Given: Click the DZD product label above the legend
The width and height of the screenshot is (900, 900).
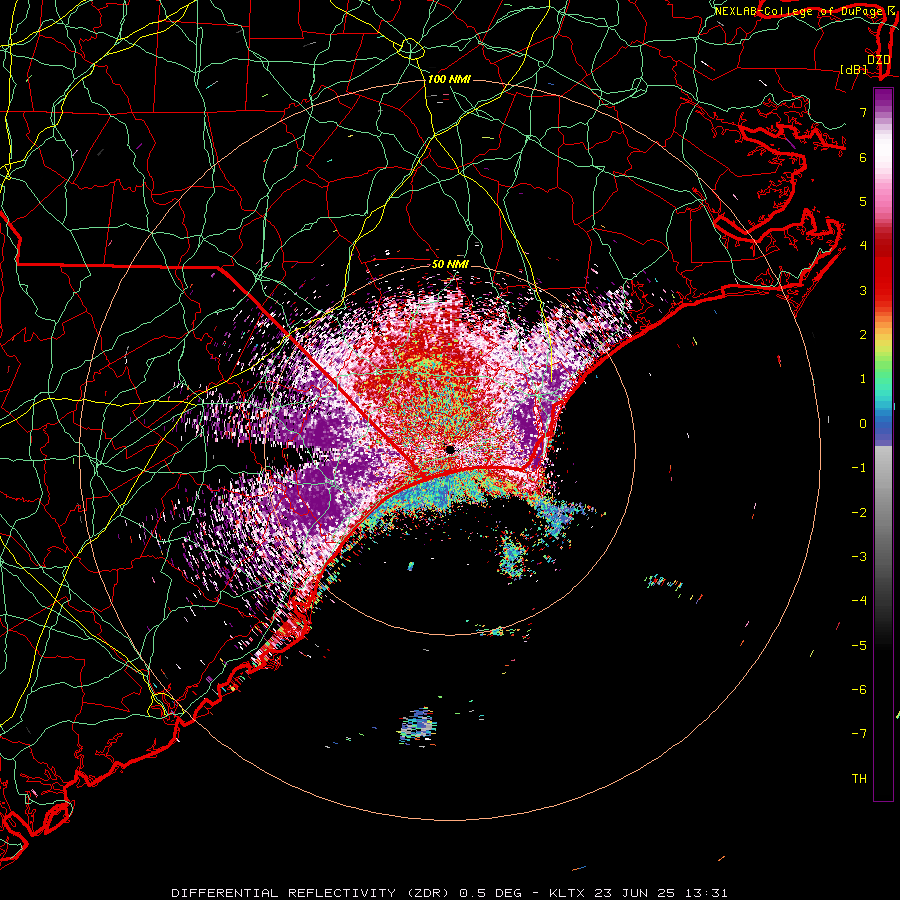Looking at the screenshot, I should [878, 60].
